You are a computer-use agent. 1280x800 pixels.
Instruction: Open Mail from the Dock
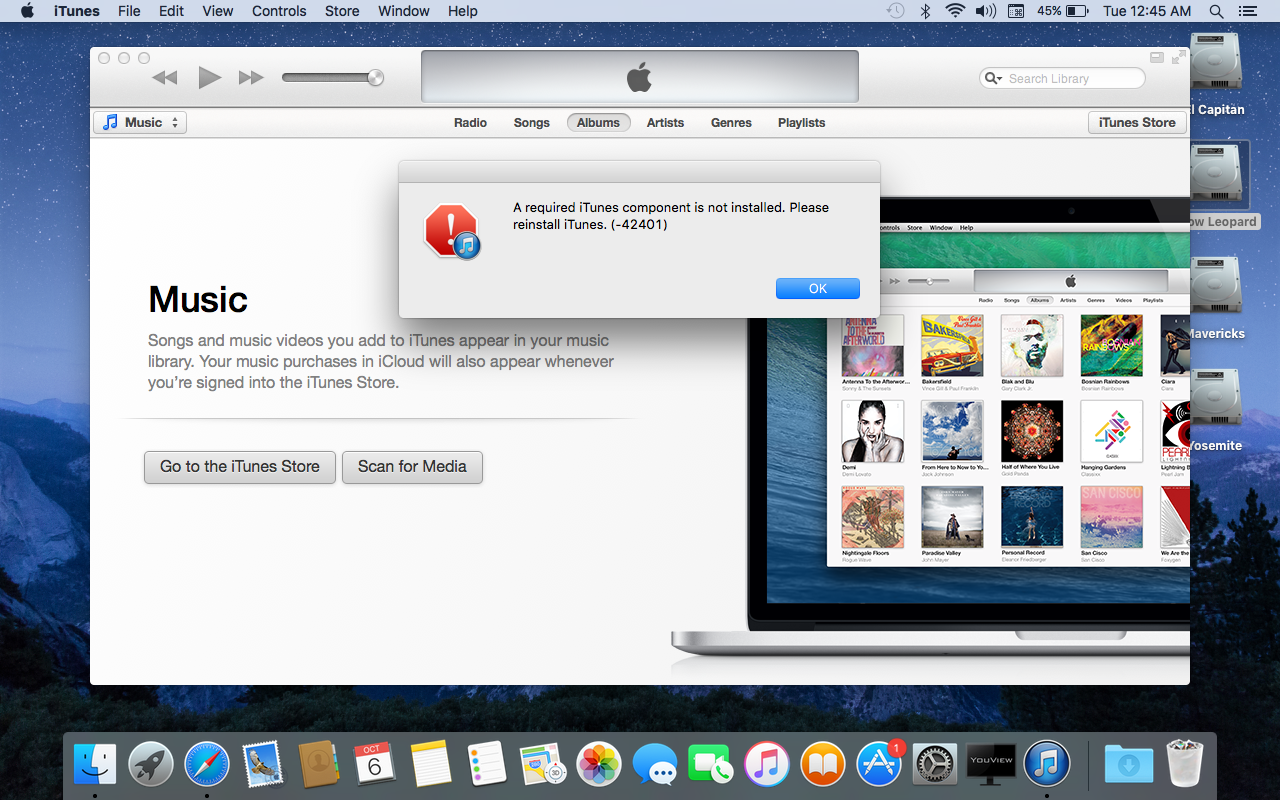[x=263, y=765]
